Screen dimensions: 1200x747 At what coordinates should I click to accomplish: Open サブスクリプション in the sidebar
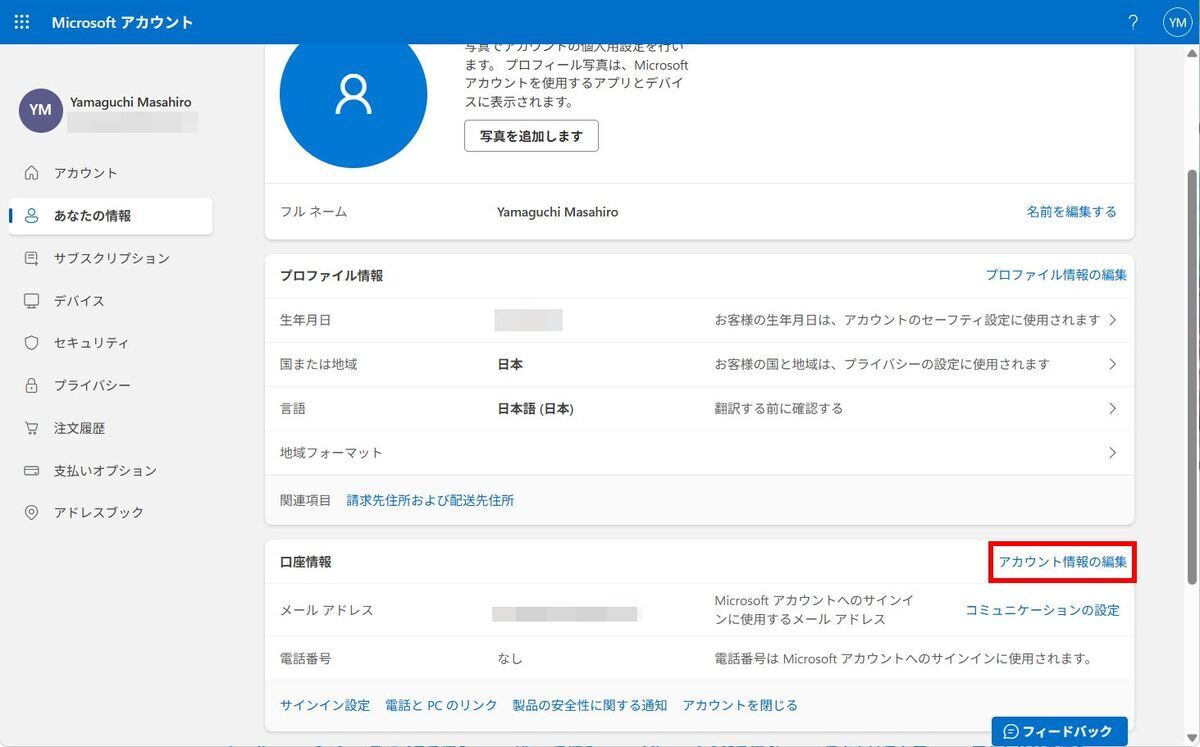[x=110, y=258]
